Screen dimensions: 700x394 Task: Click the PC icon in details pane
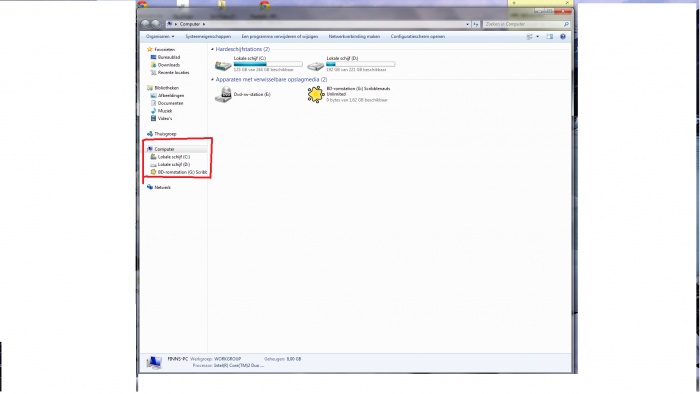pos(154,363)
